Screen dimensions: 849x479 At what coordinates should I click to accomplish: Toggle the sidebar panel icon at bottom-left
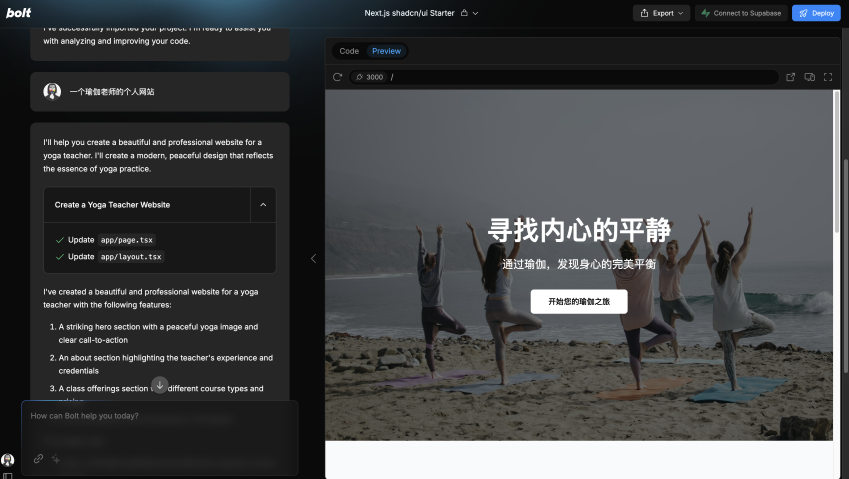tap(8, 475)
